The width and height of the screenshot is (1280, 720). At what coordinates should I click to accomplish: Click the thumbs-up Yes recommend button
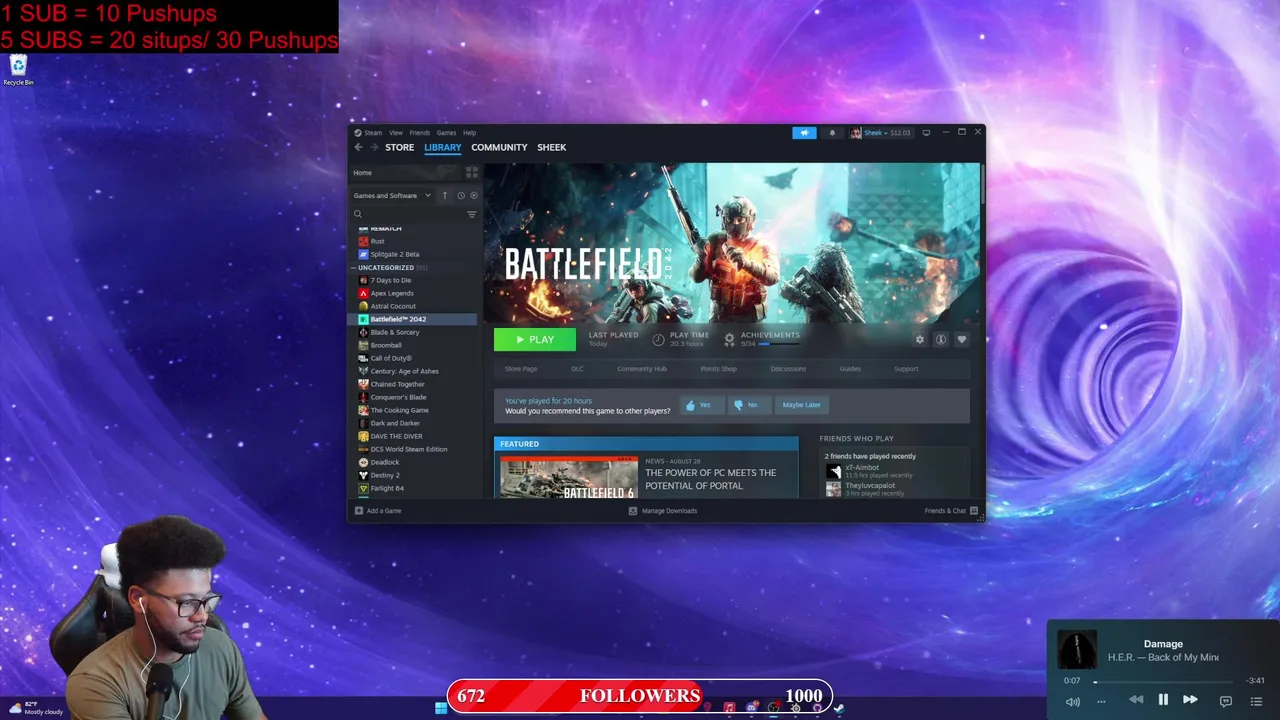(x=700, y=405)
